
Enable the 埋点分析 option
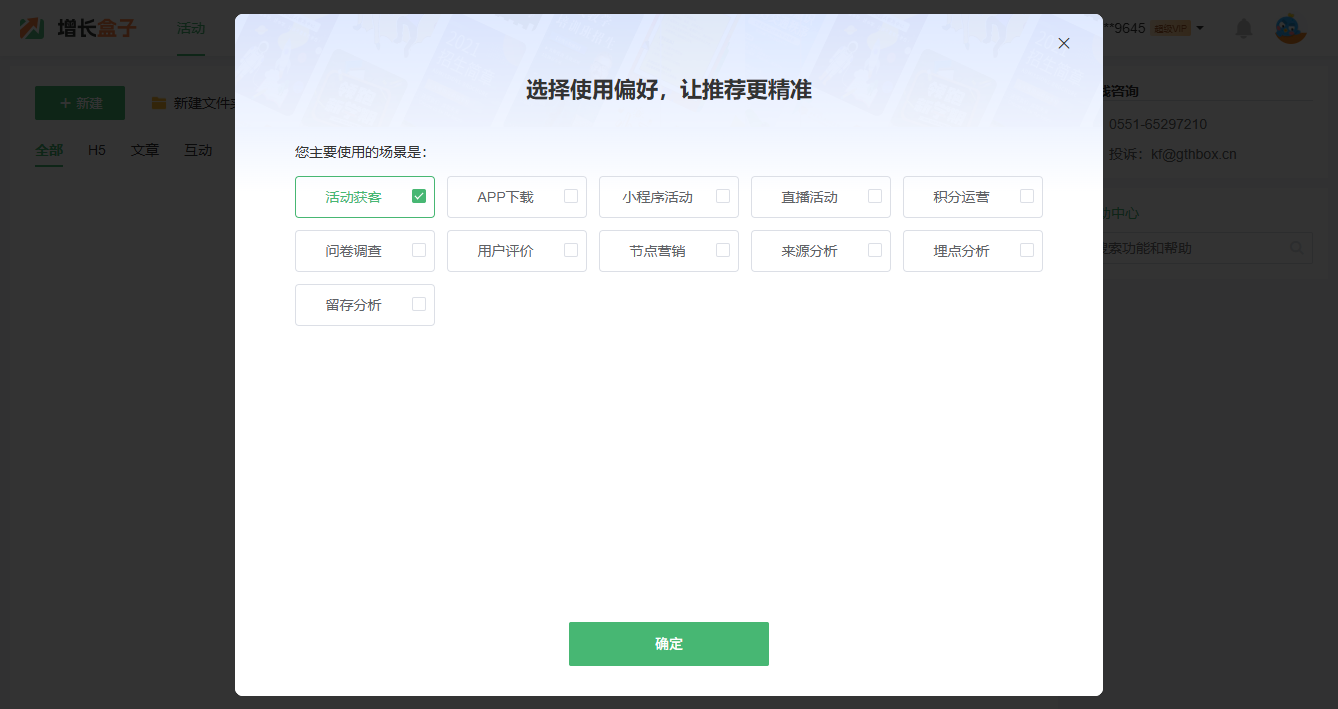pos(1027,251)
